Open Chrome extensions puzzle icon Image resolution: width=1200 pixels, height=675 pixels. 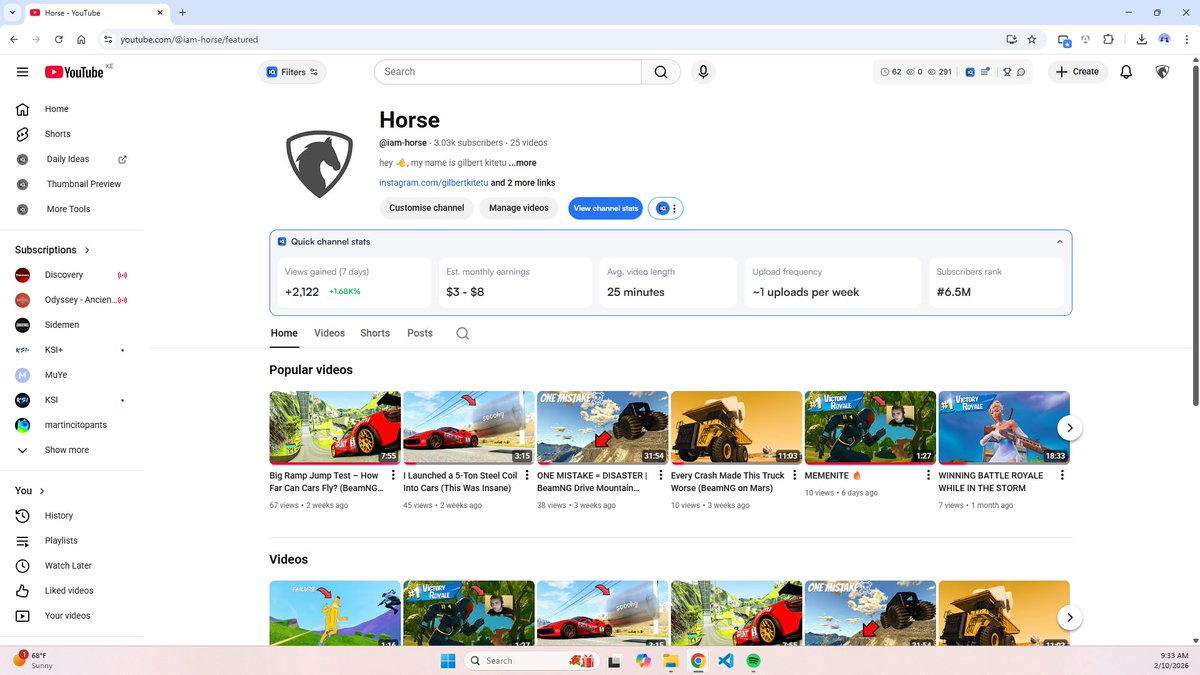(x=1108, y=39)
